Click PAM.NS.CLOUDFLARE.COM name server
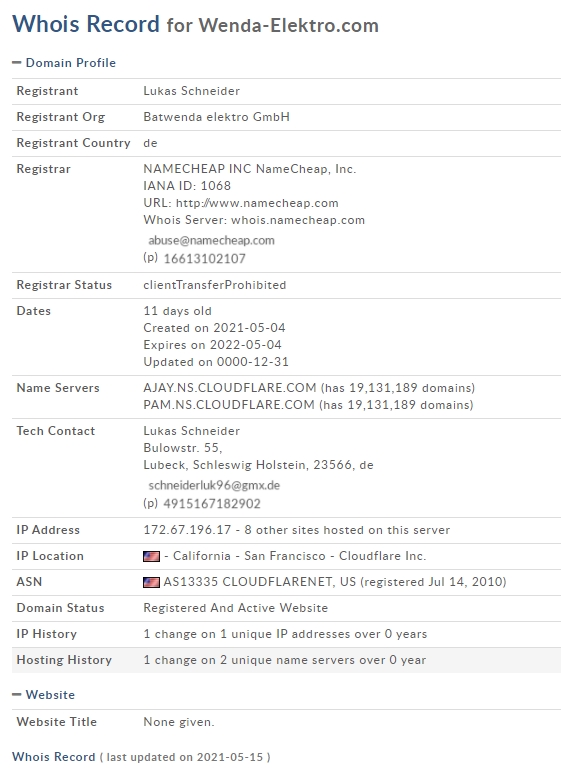 229,405
